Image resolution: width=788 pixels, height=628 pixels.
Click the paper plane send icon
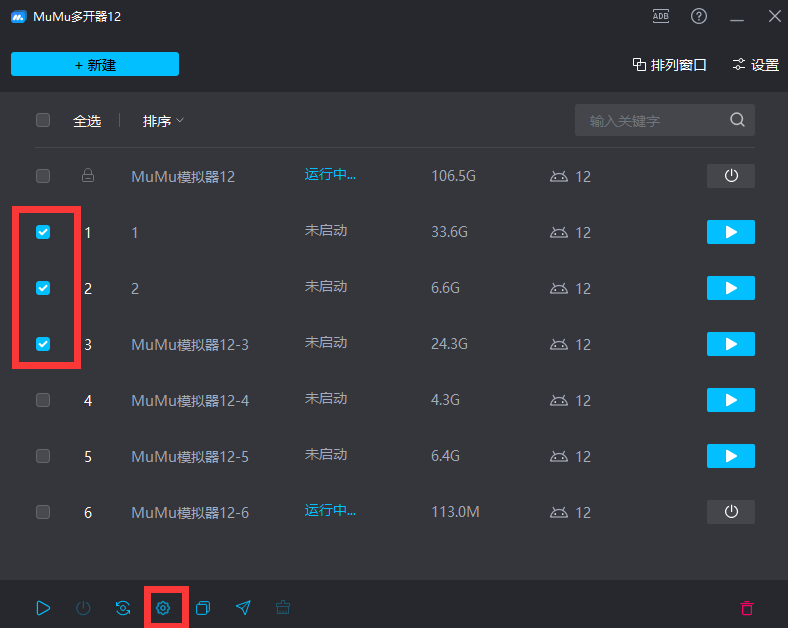click(243, 608)
